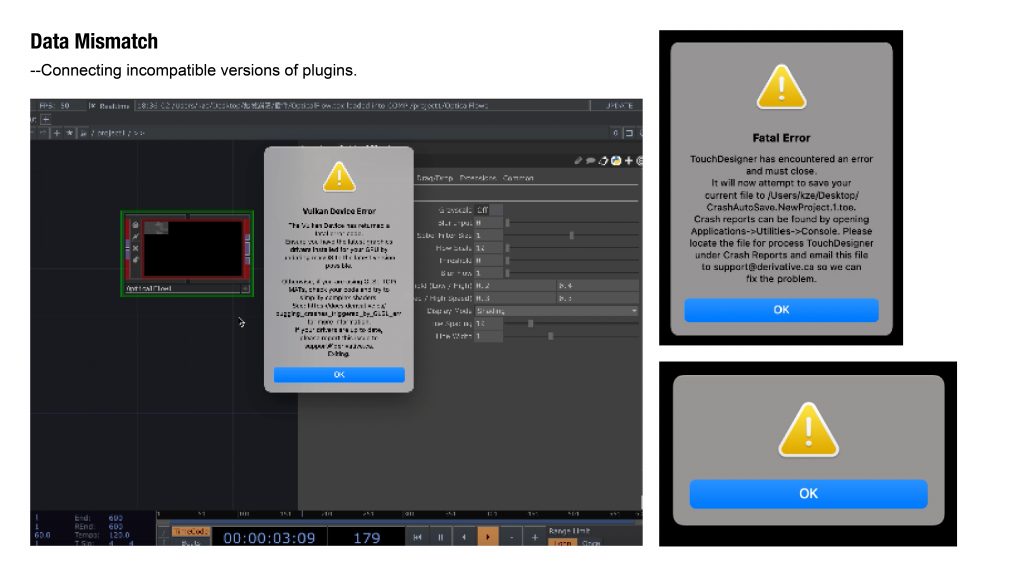Viewport: 1024px width, 576px height.
Task: Click the timecode display 00:00:03:09
Action: click(x=269, y=537)
